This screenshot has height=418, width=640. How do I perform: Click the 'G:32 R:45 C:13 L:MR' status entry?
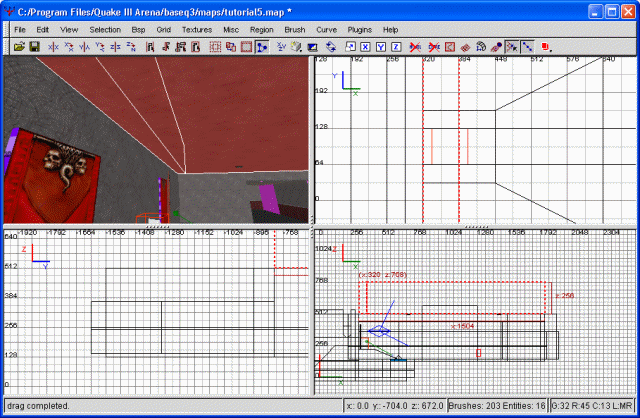pyautogui.click(x=591, y=406)
